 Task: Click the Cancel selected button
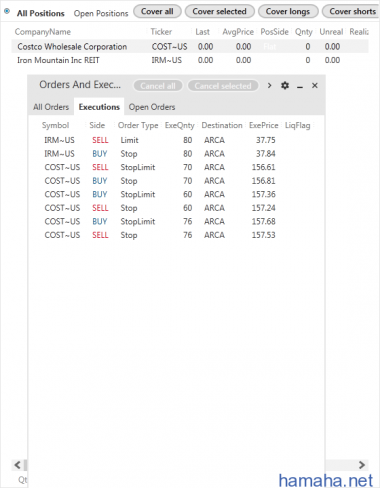pos(223,86)
